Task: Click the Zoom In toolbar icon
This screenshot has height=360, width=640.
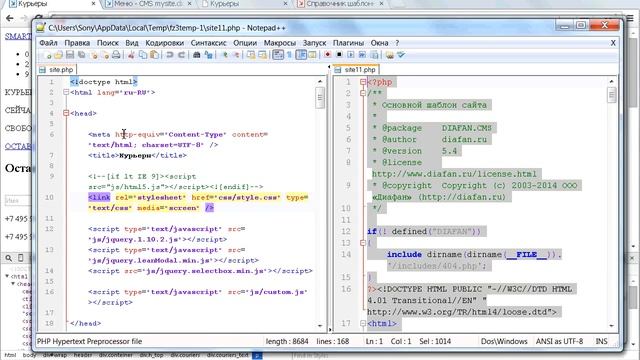Action: pyautogui.click(x=224, y=55)
